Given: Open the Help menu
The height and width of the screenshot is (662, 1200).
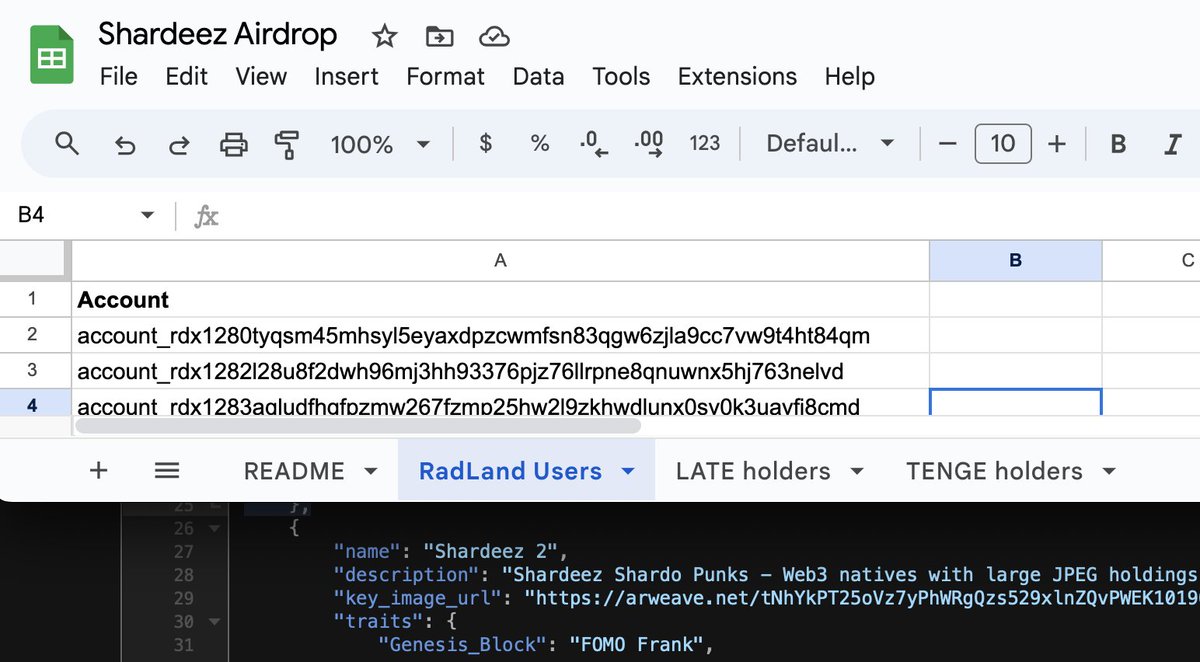Looking at the screenshot, I should 850,77.
